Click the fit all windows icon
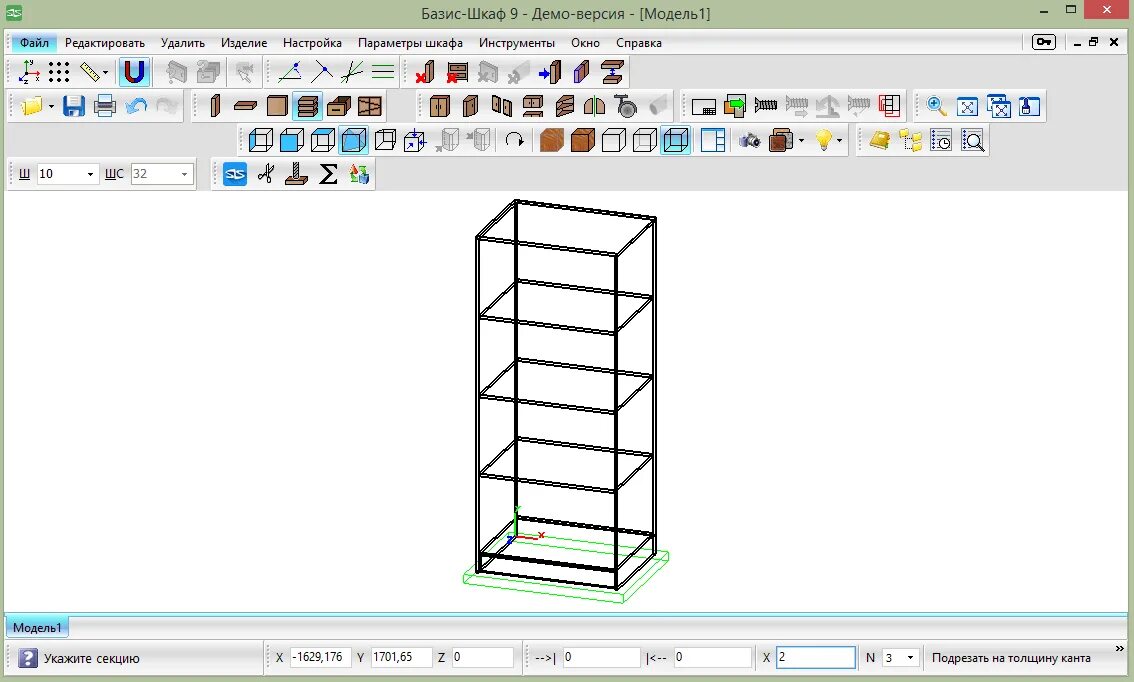This screenshot has width=1134, height=682. click(999, 106)
